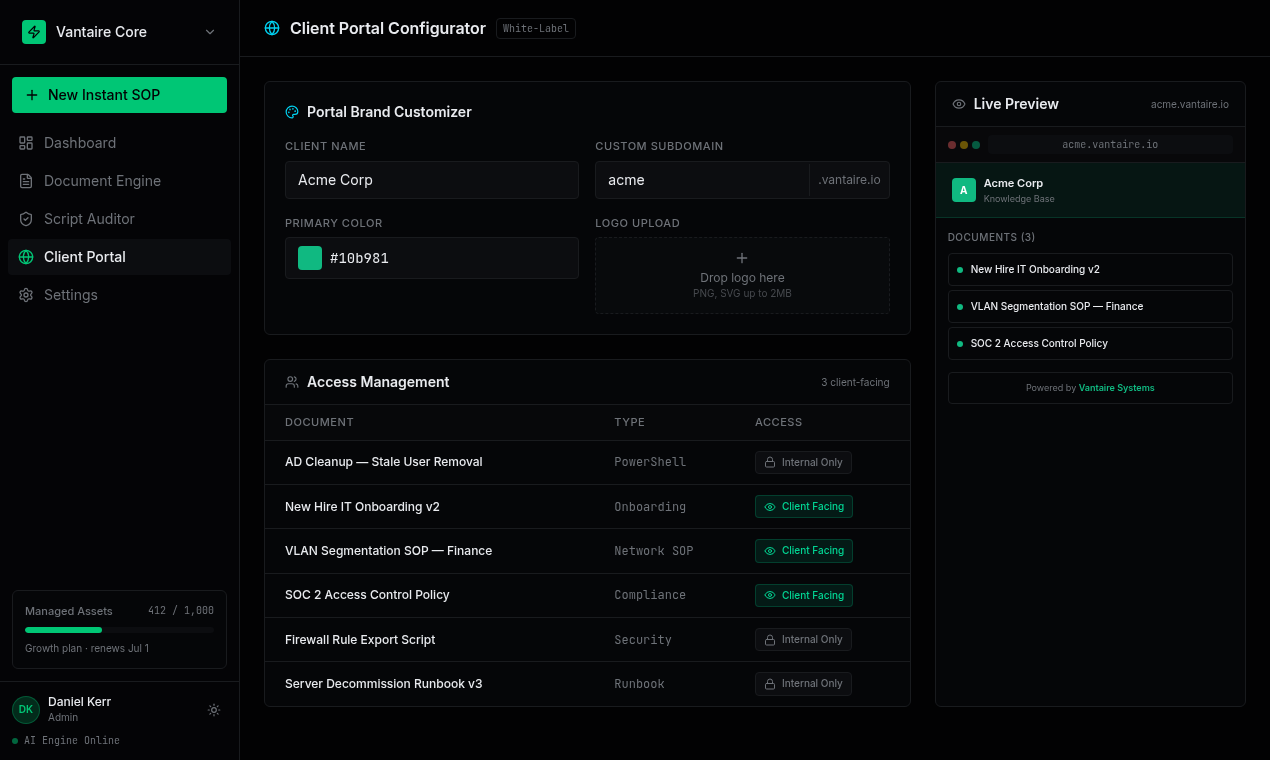Click the palette icon next to Portal Brand Customizer
Screen dimensions: 1270x760
[292, 112]
